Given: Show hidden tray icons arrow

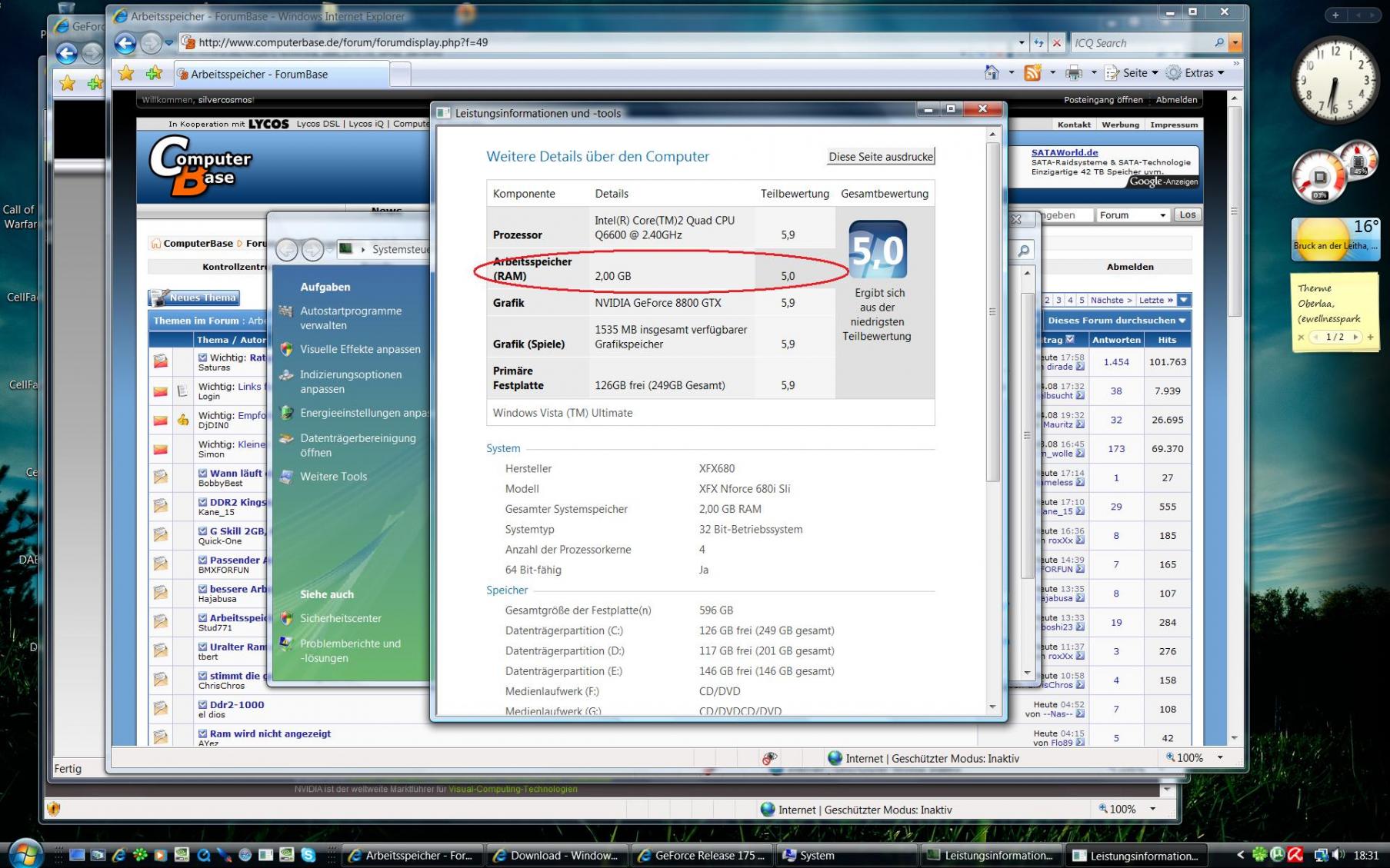Looking at the screenshot, I should [1240, 854].
